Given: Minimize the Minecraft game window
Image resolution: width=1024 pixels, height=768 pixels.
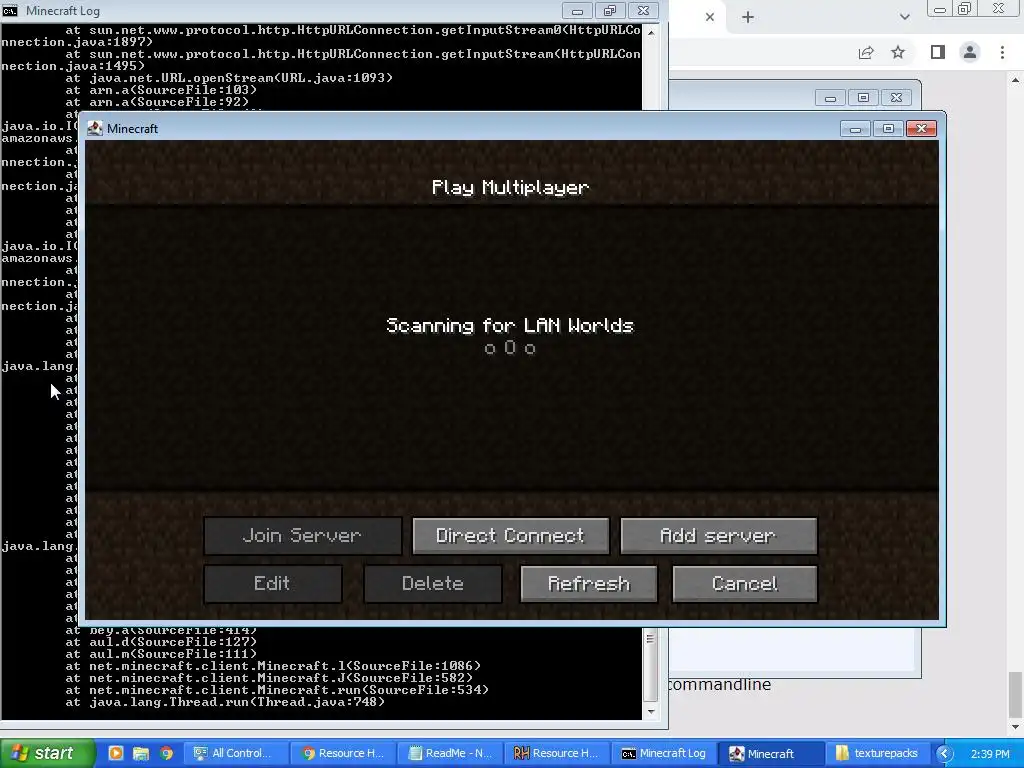Looking at the screenshot, I should [855, 129].
